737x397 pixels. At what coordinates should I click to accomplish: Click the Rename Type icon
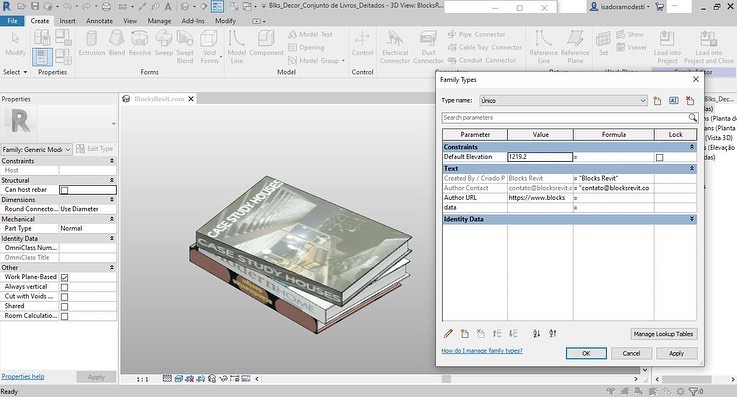[x=674, y=101]
